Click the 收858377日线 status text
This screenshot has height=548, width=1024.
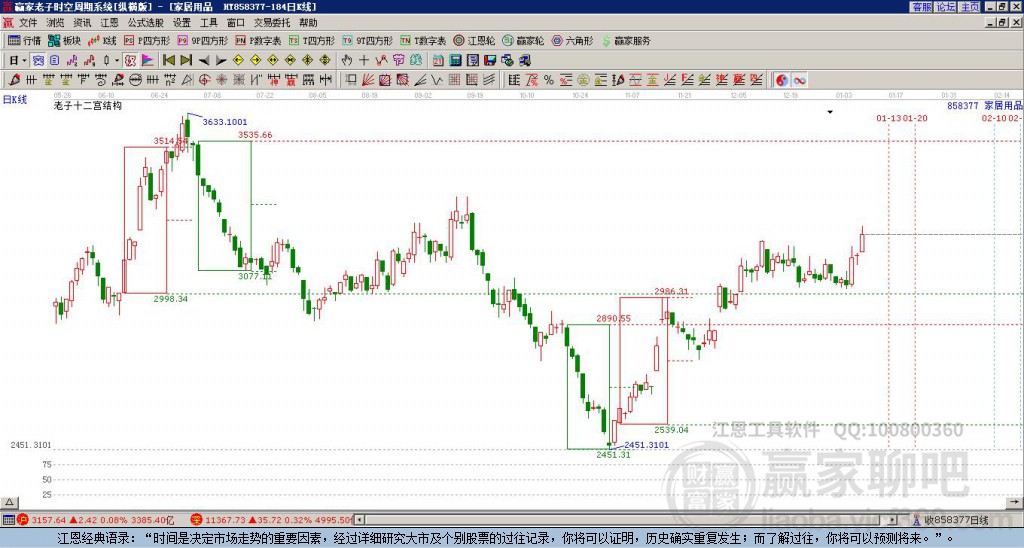click(956, 520)
